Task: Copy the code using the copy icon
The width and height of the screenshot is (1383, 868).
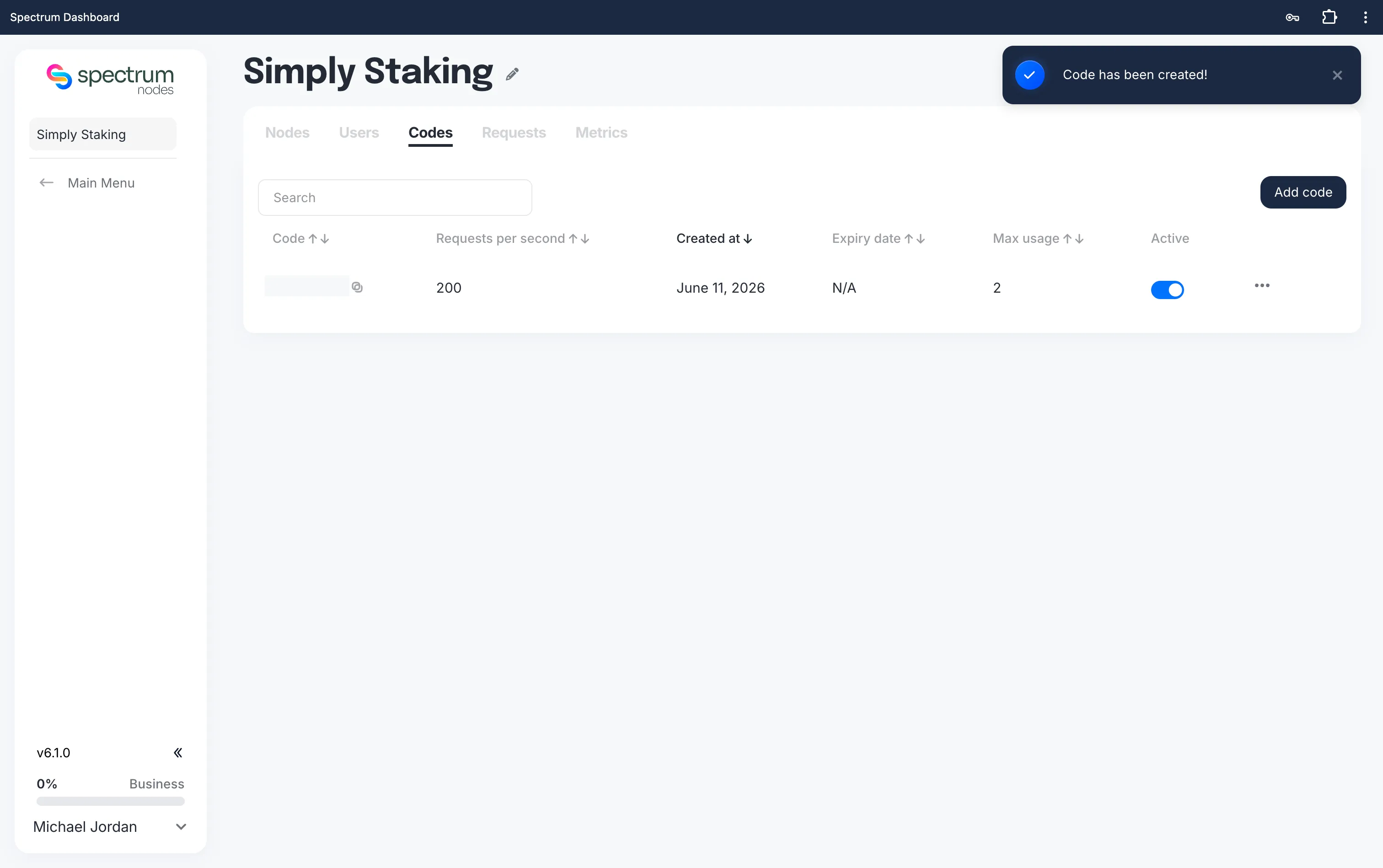Action: [x=357, y=287]
